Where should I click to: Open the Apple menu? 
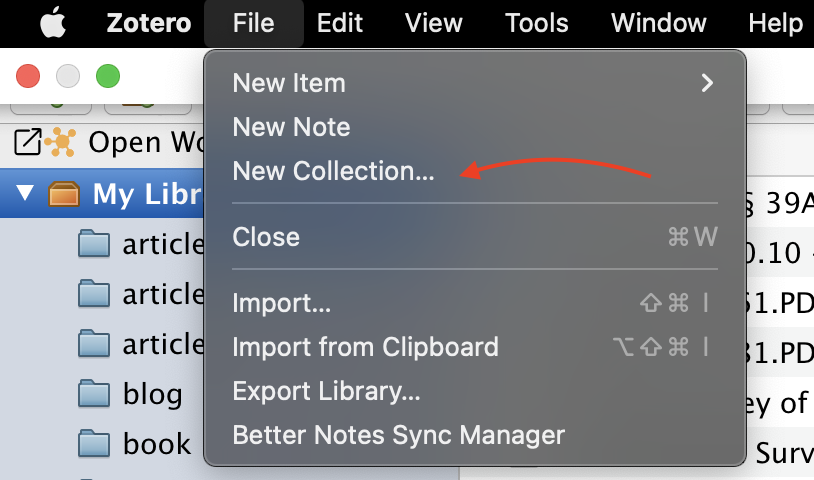53,23
